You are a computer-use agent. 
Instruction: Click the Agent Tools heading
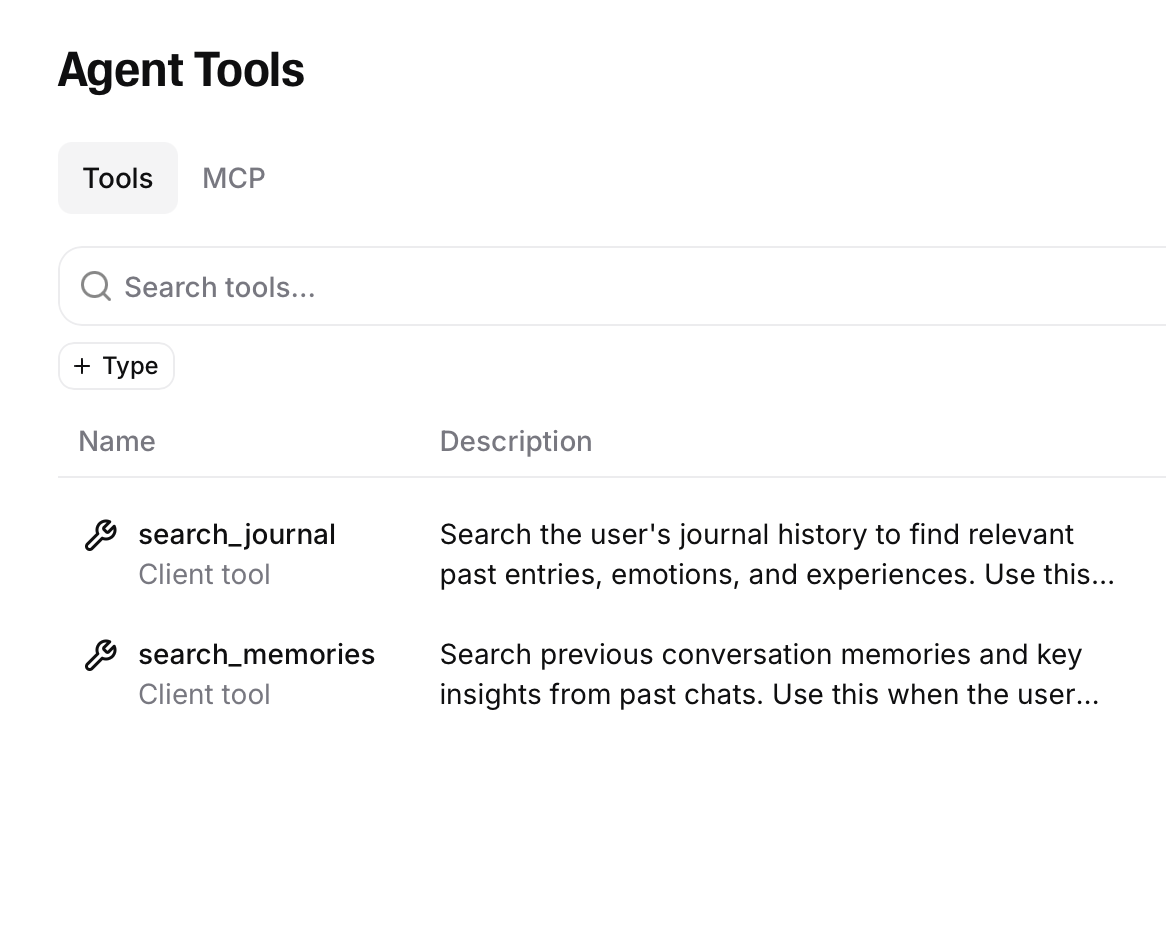coord(181,69)
